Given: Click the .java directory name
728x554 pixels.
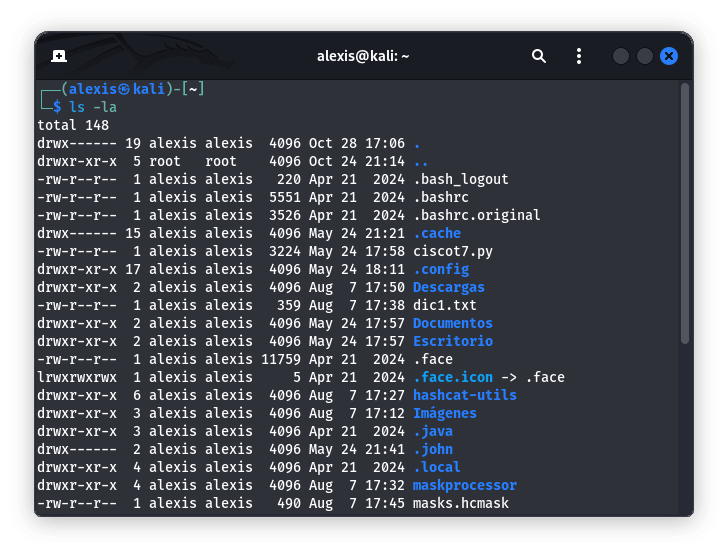Looking at the screenshot, I should click(x=433, y=431).
